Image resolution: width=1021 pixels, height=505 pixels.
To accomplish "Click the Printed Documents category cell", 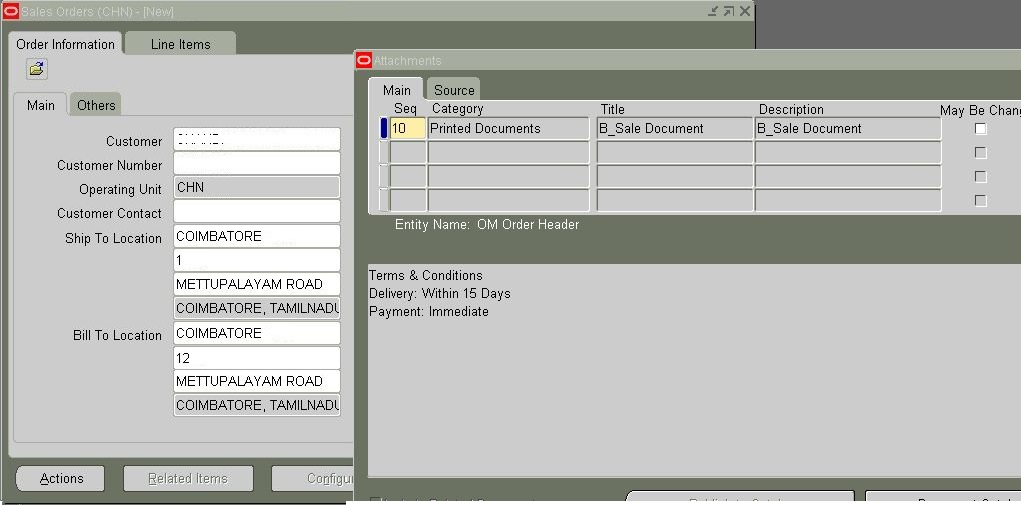I will coord(508,129).
